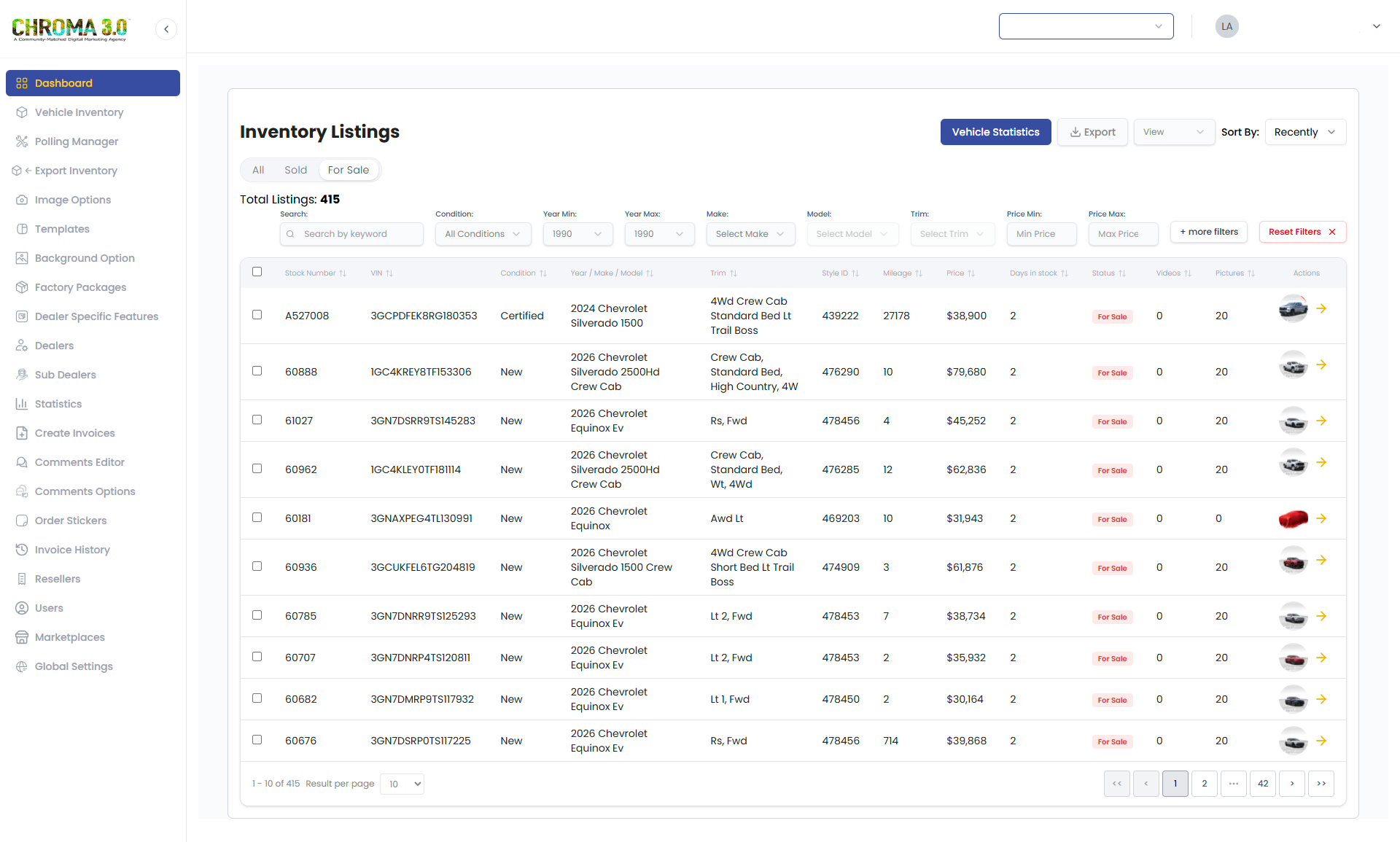The height and width of the screenshot is (842, 1400).
Task: Click the red car thumbnail for stock 60181
Action: tap(1293, 518)
